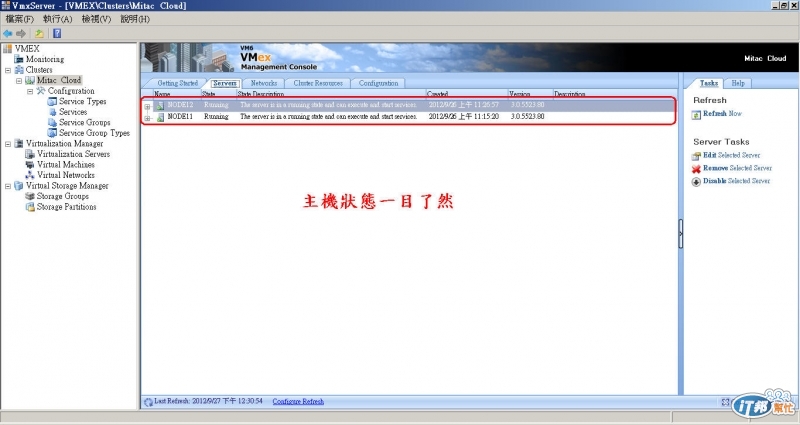Click the Back arrow toolbar icon

coord(8,34)
